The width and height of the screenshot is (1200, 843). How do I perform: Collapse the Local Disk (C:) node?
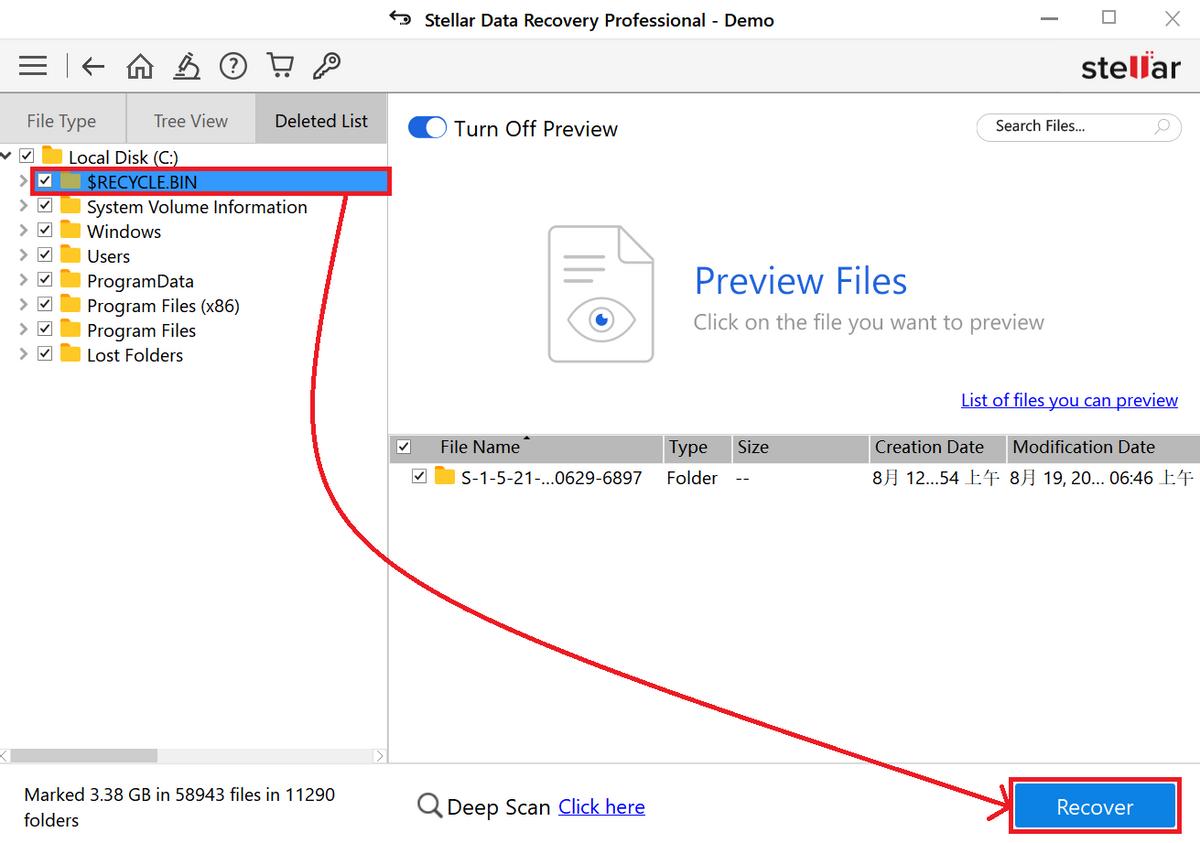[x=8, y=156]
